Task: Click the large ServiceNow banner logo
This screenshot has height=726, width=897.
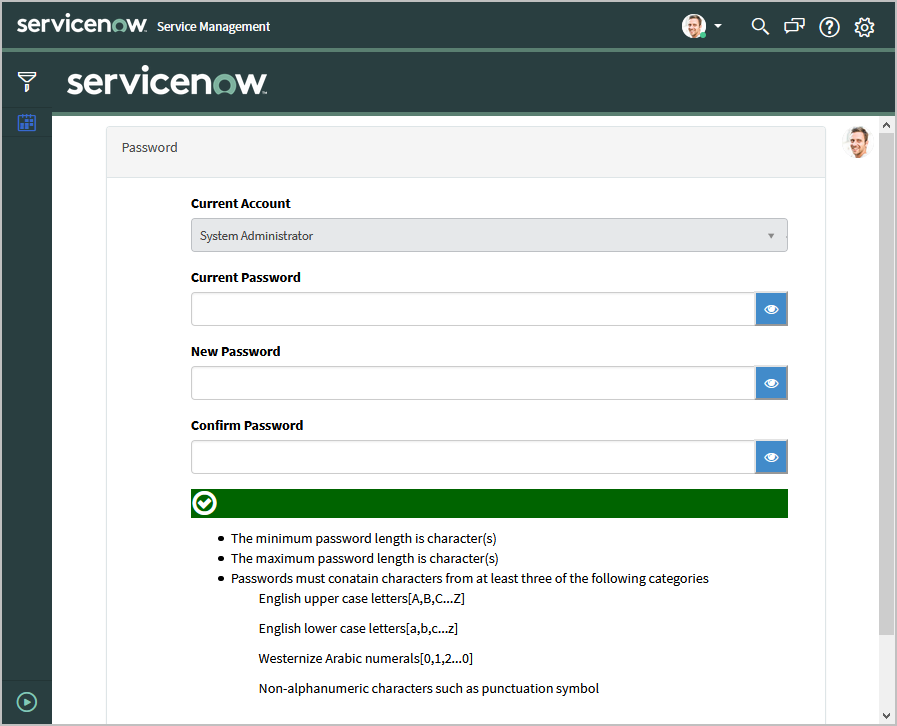Action: pos(167,82)
